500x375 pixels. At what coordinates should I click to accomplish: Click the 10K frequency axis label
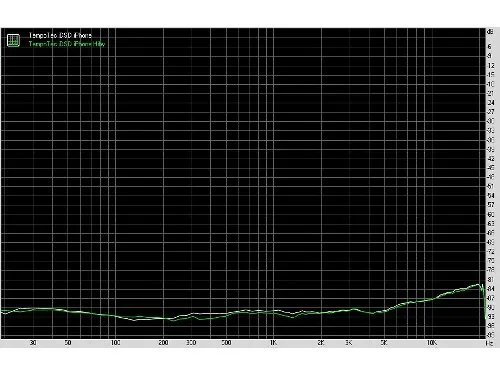[432, 343]
